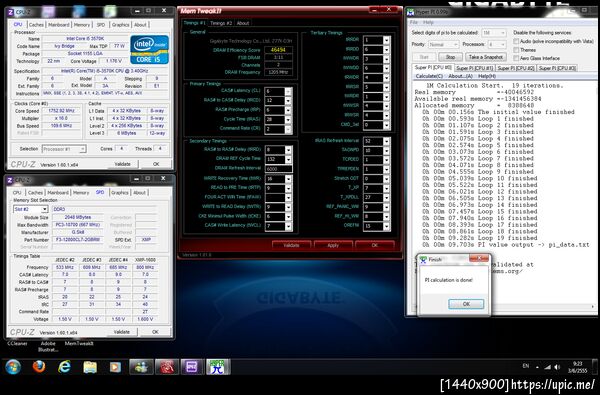Open the Adobe Illustrator desktop shortcut
The width and height of the screenshot is (600, 395).
[48, 346]
